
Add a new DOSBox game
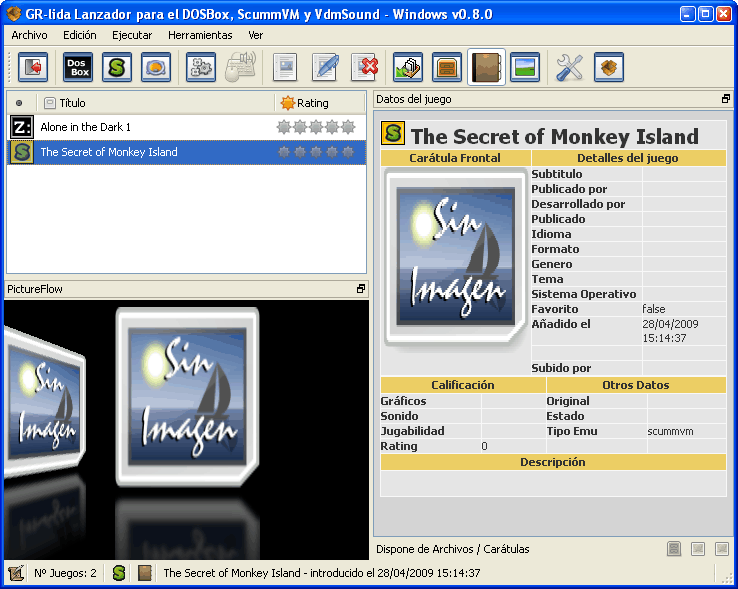pos(78,67)
